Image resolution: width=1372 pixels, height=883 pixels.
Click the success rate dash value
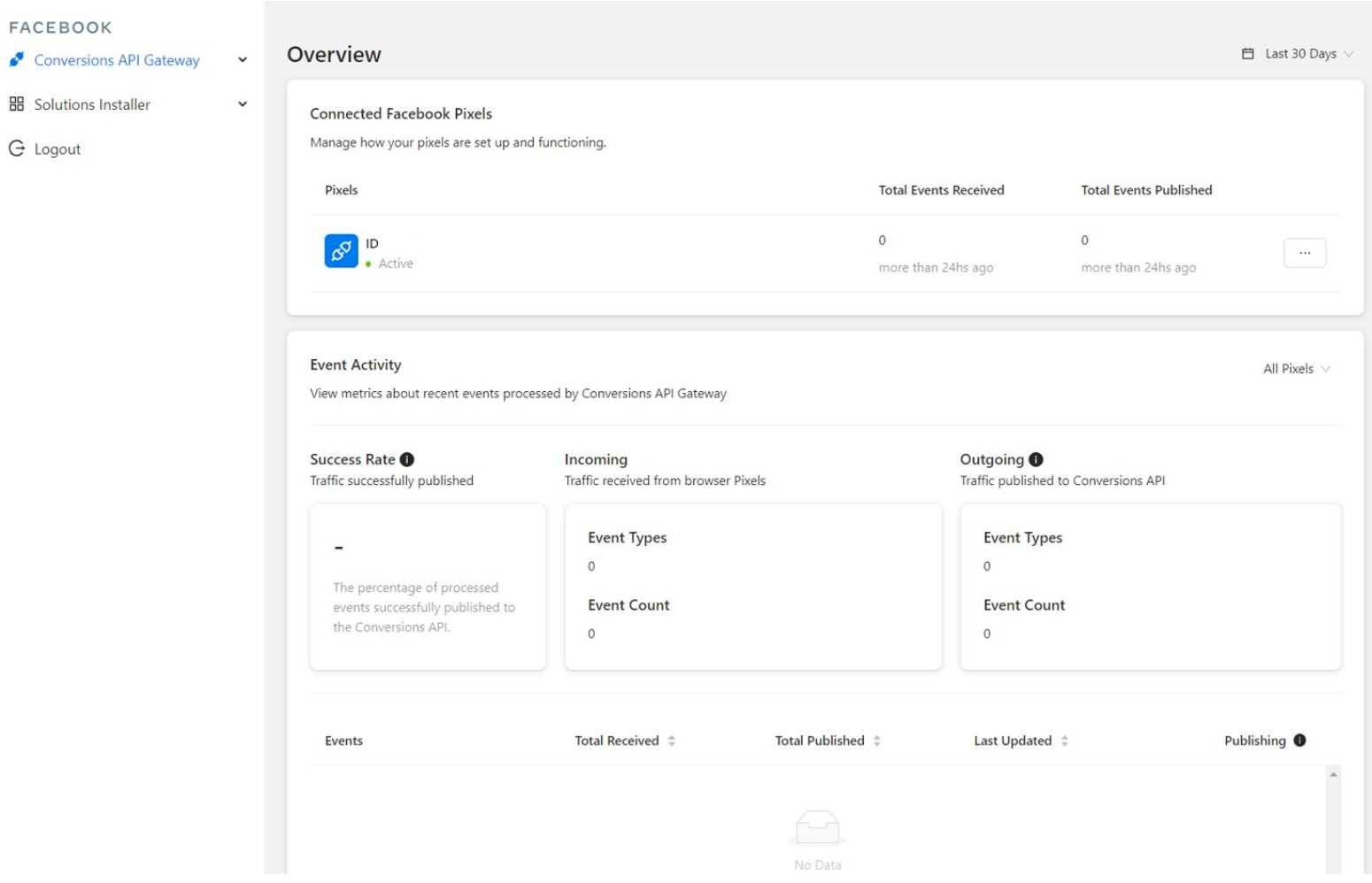point(338,548)
